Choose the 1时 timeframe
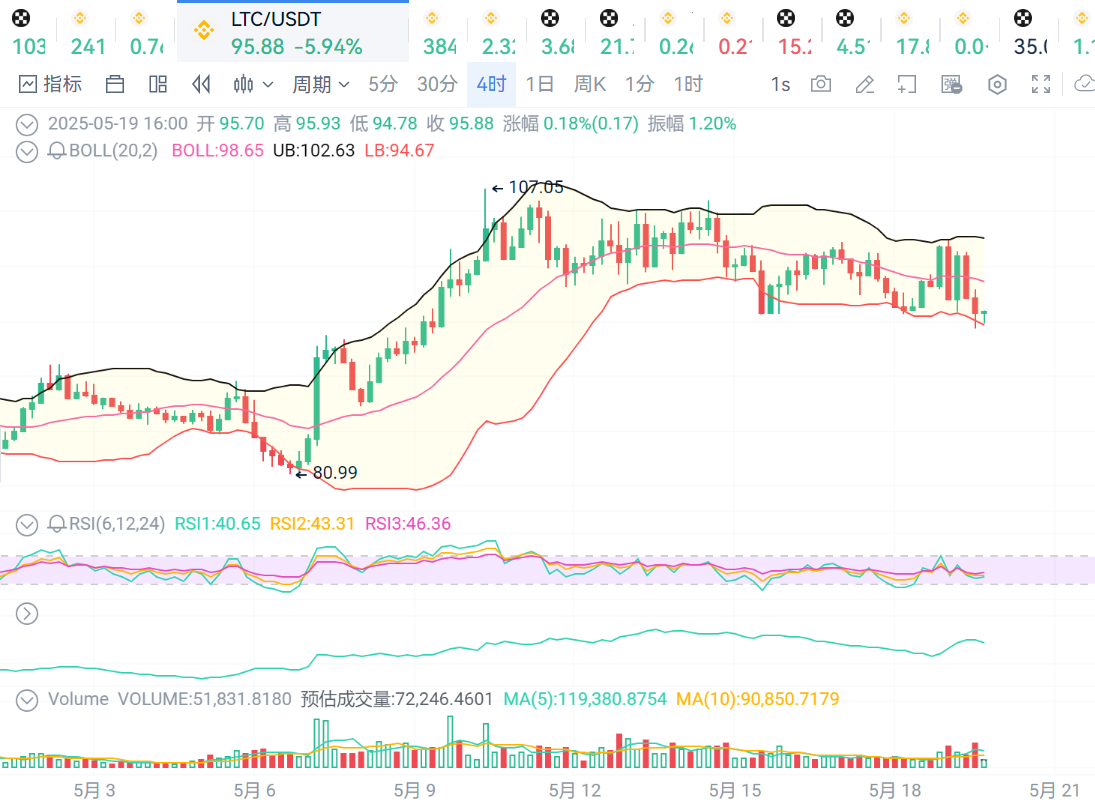This screenshot has height=805, width=1095. click(688, 84)
